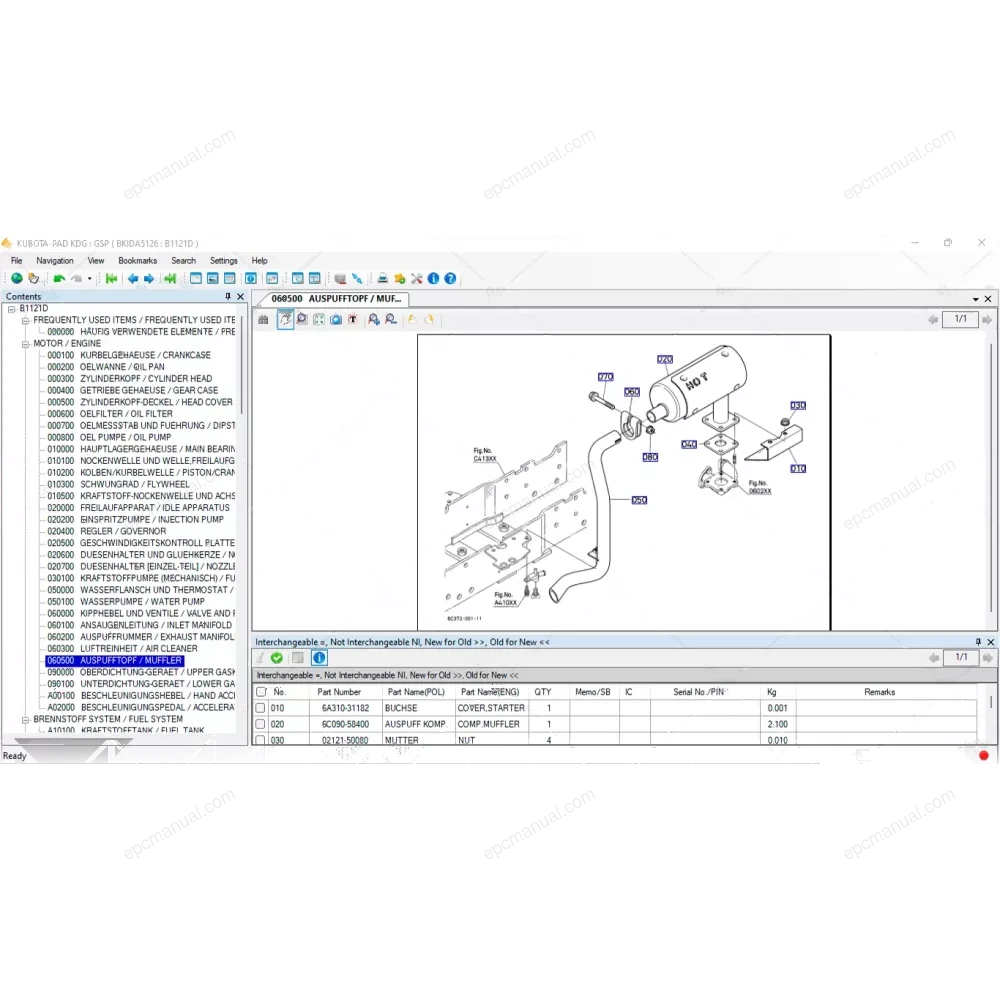Select 020400 REGLER / GOVERNOR
Screen dimensions: 1000x1000
pos(107,531)
